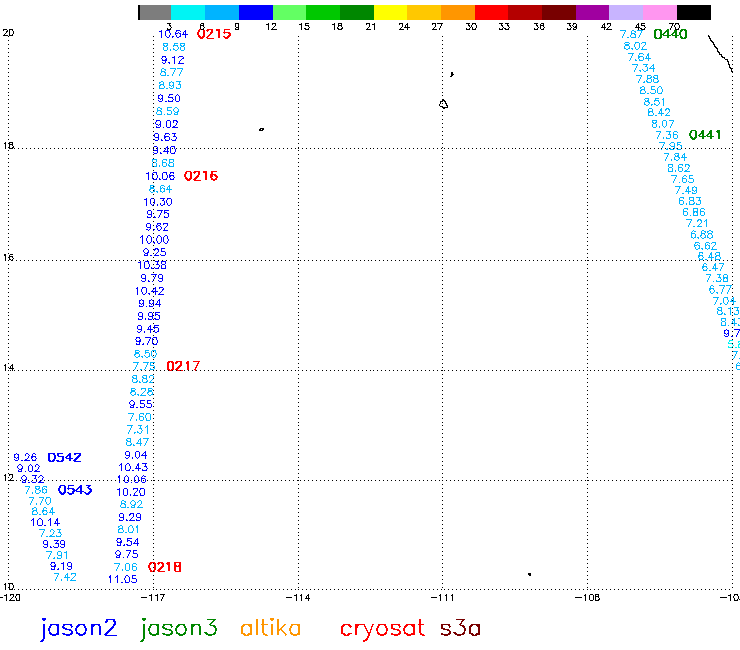
Task: Click the value 6.47
Action: (x=713, y=268)
